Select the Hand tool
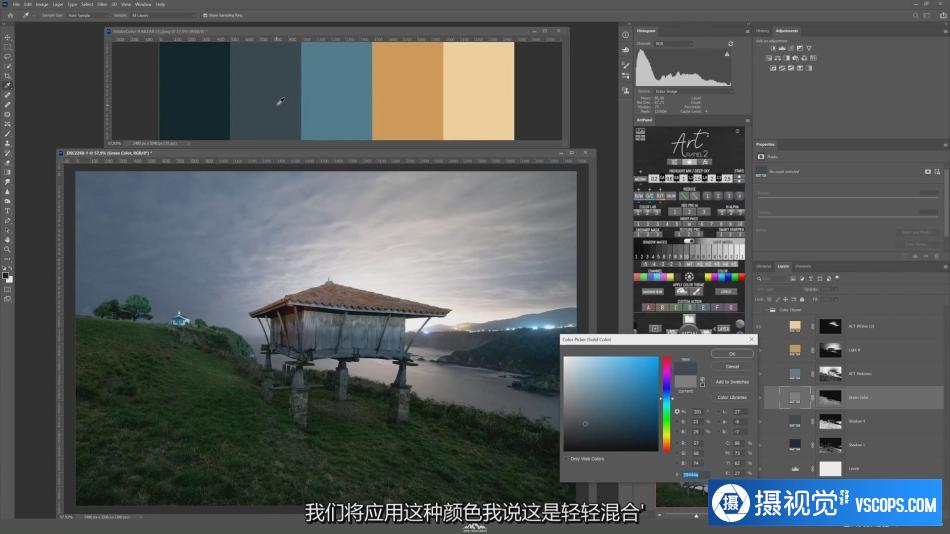Image resolution: width=950 pixels, height=534 pixels. click(7, 239)
